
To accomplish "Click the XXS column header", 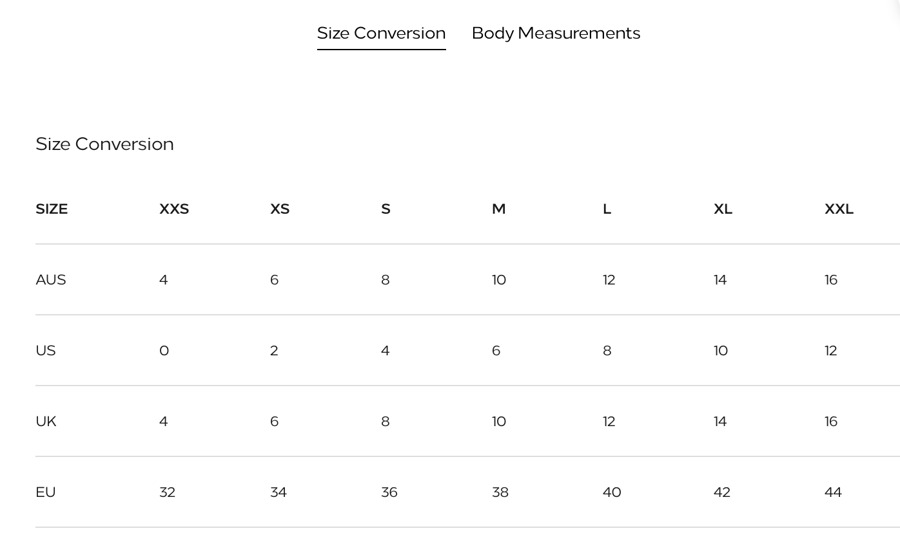I will coord(174,209).
